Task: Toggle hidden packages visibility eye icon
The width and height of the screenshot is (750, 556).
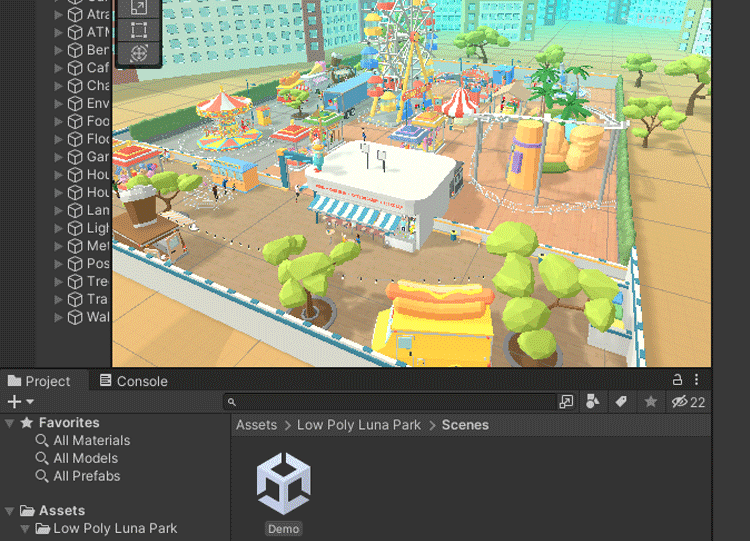Action: coord(680,402)
